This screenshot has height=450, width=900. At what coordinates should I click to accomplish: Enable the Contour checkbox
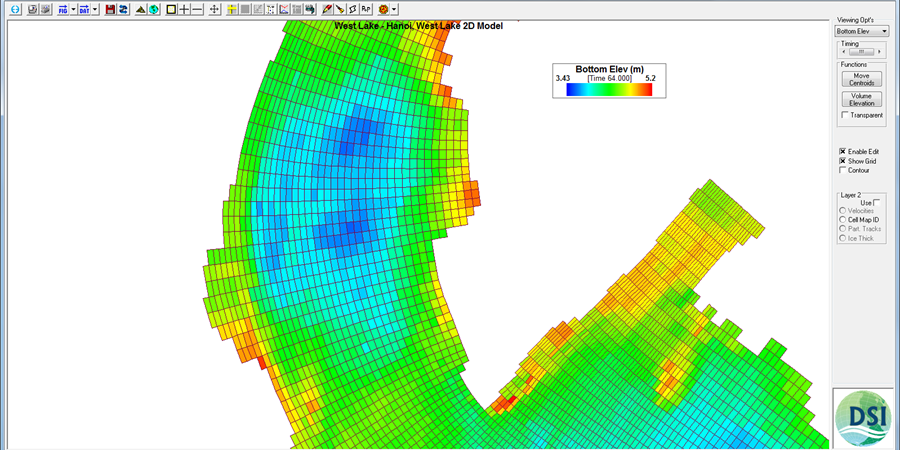[x=843, y=170]
